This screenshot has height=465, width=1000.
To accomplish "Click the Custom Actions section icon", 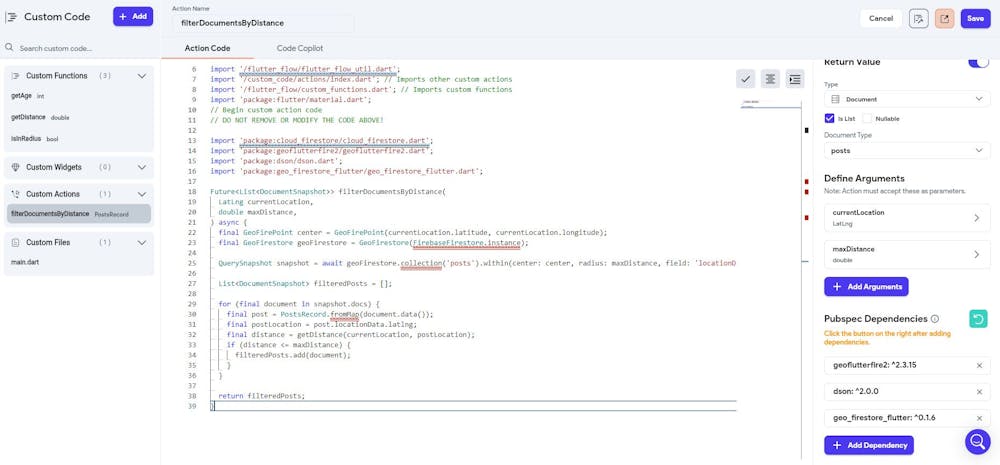I will coord(16,194).
